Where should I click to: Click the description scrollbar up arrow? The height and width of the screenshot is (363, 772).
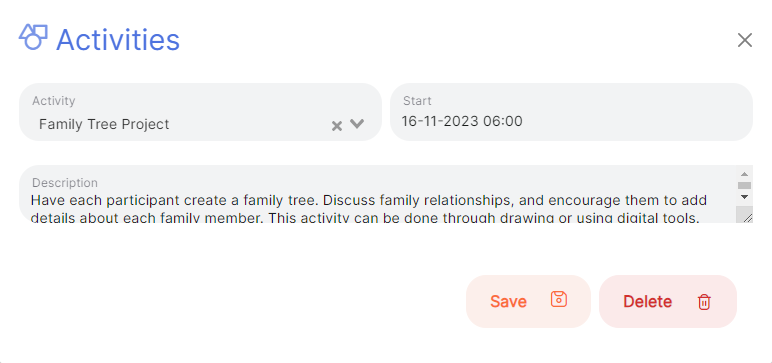(744, 174)
